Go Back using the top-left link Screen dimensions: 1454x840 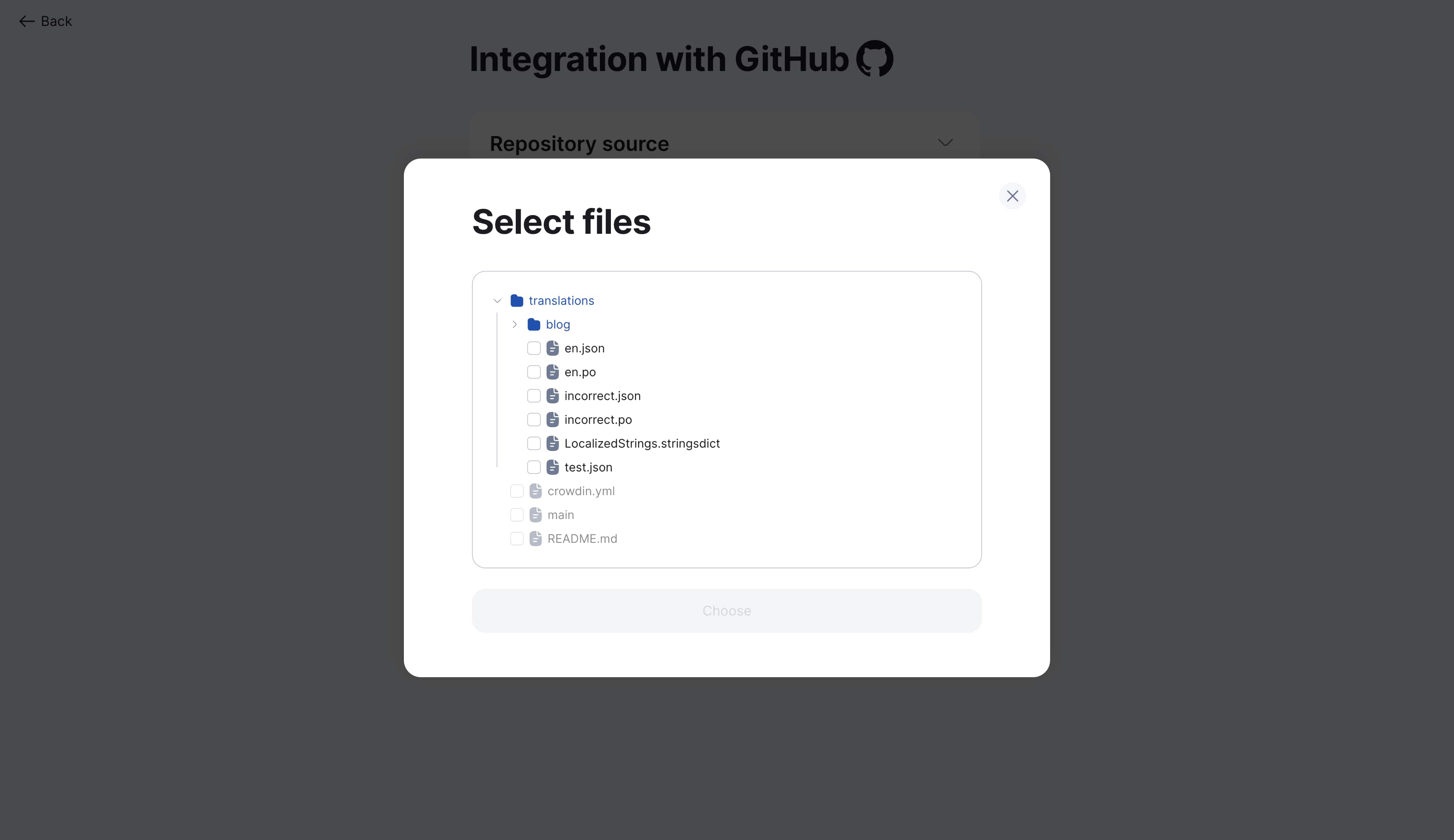[x=45, y=21]
